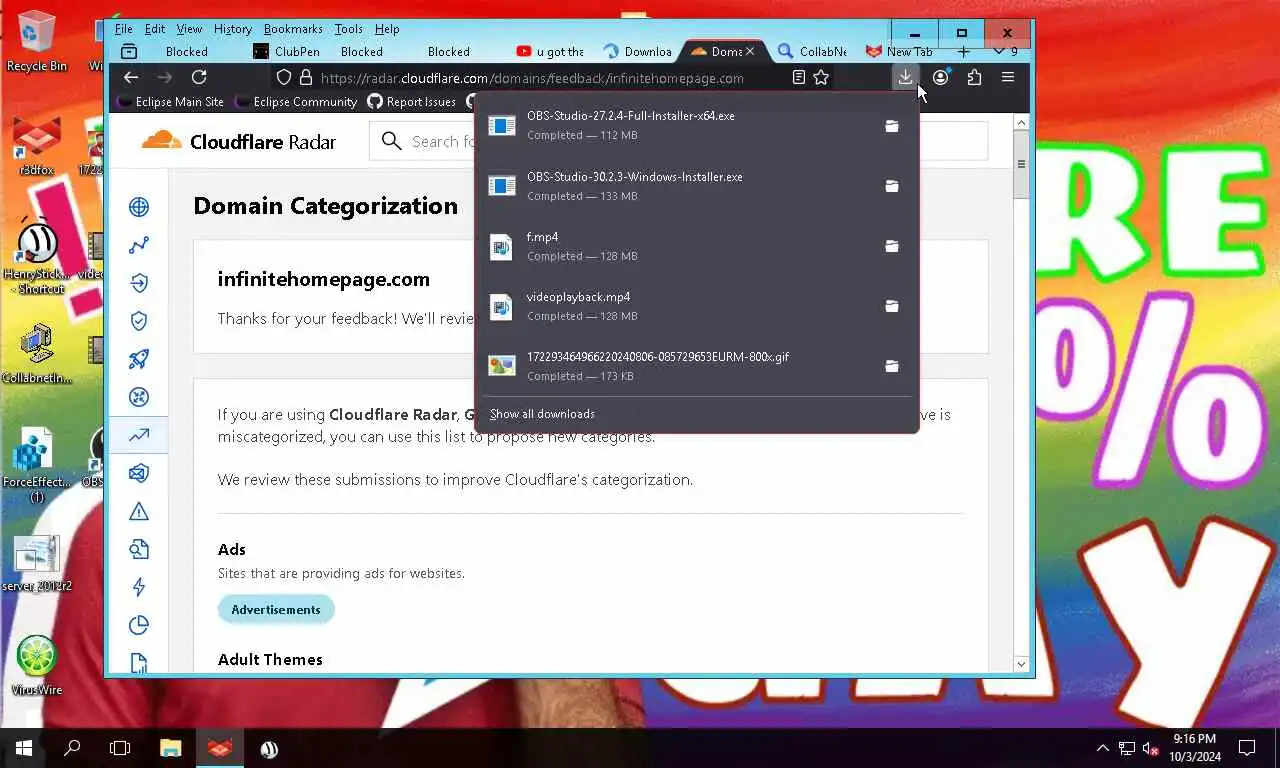1280x768 pixels.
Task: Reload the current page
Action: (x=199, y=77)
